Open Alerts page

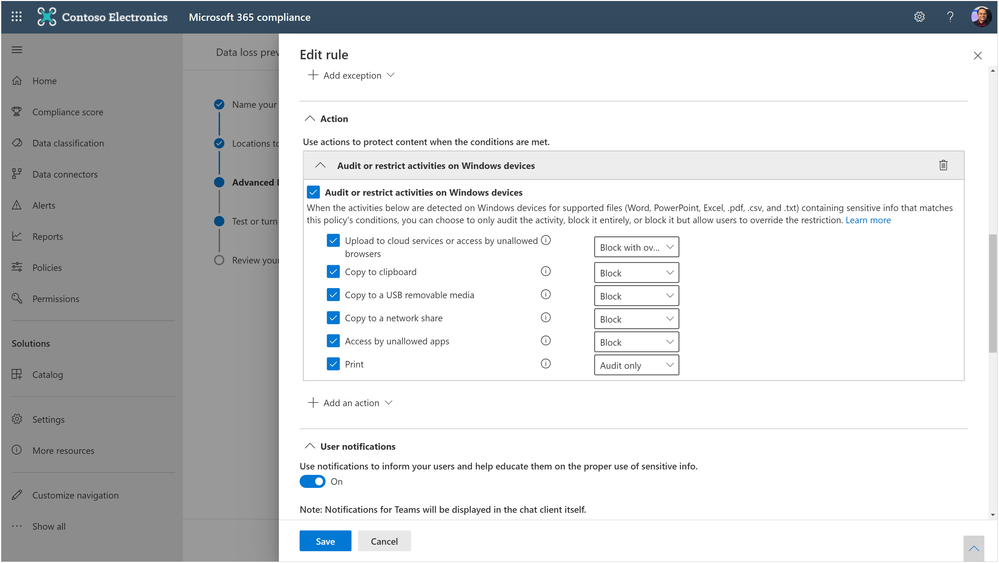[44, 205]
